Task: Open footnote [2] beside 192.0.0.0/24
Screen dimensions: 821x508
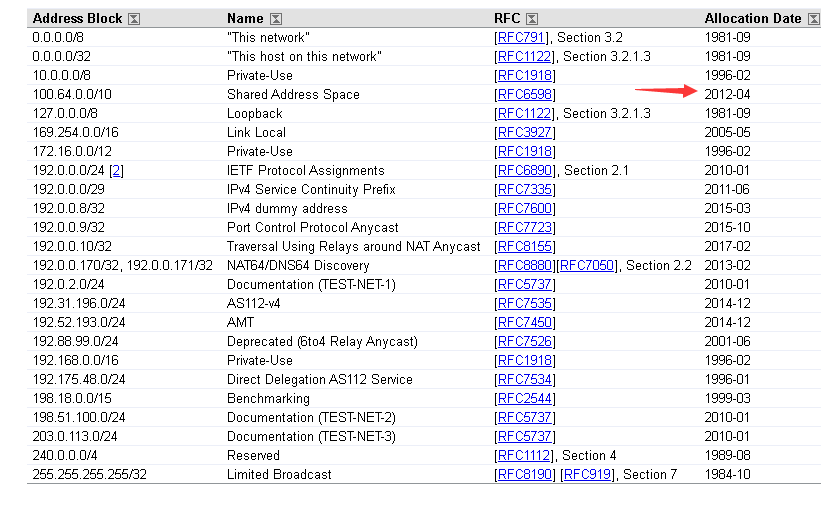Action: [x=117, y=170]
